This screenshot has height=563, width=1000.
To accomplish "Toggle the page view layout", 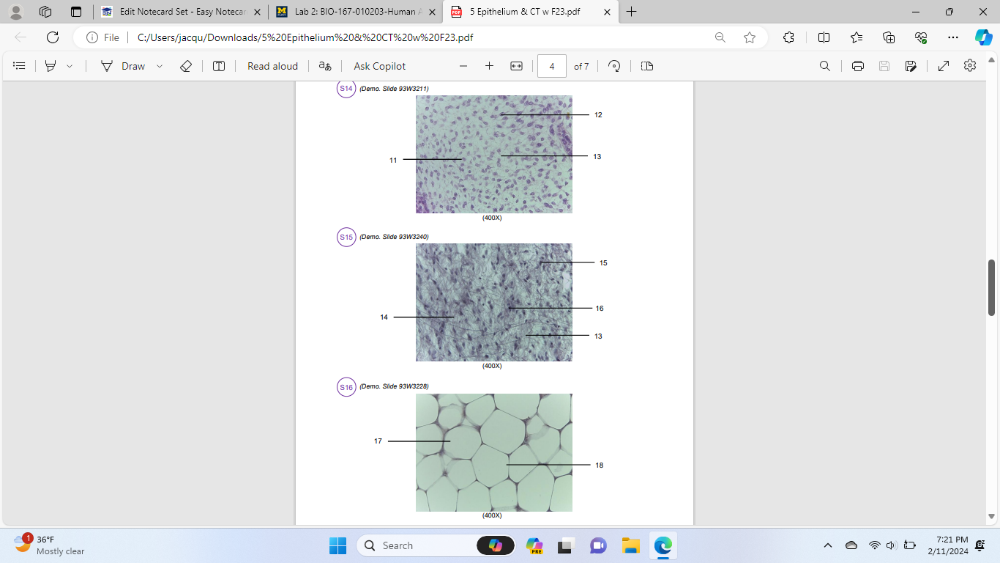I will coord(647,66).
